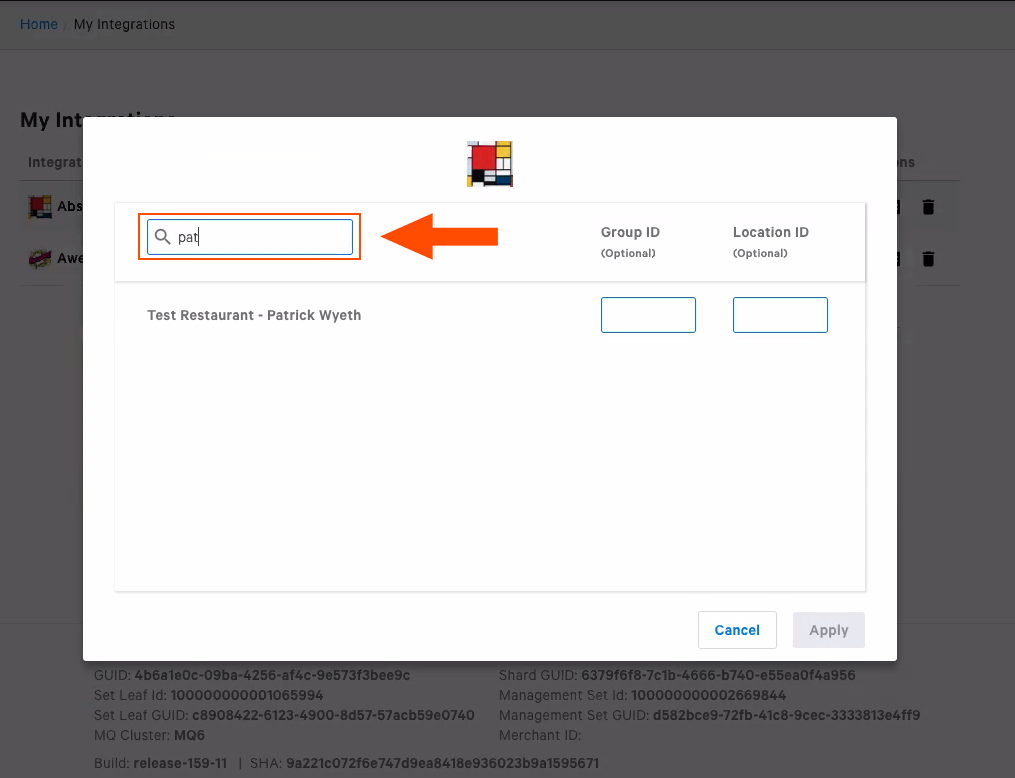Click the Mondrian-style app logo atop the dialog
The height and width of the screenshot is (778, 1015).
pyautogui.click(x=489, y=163)
